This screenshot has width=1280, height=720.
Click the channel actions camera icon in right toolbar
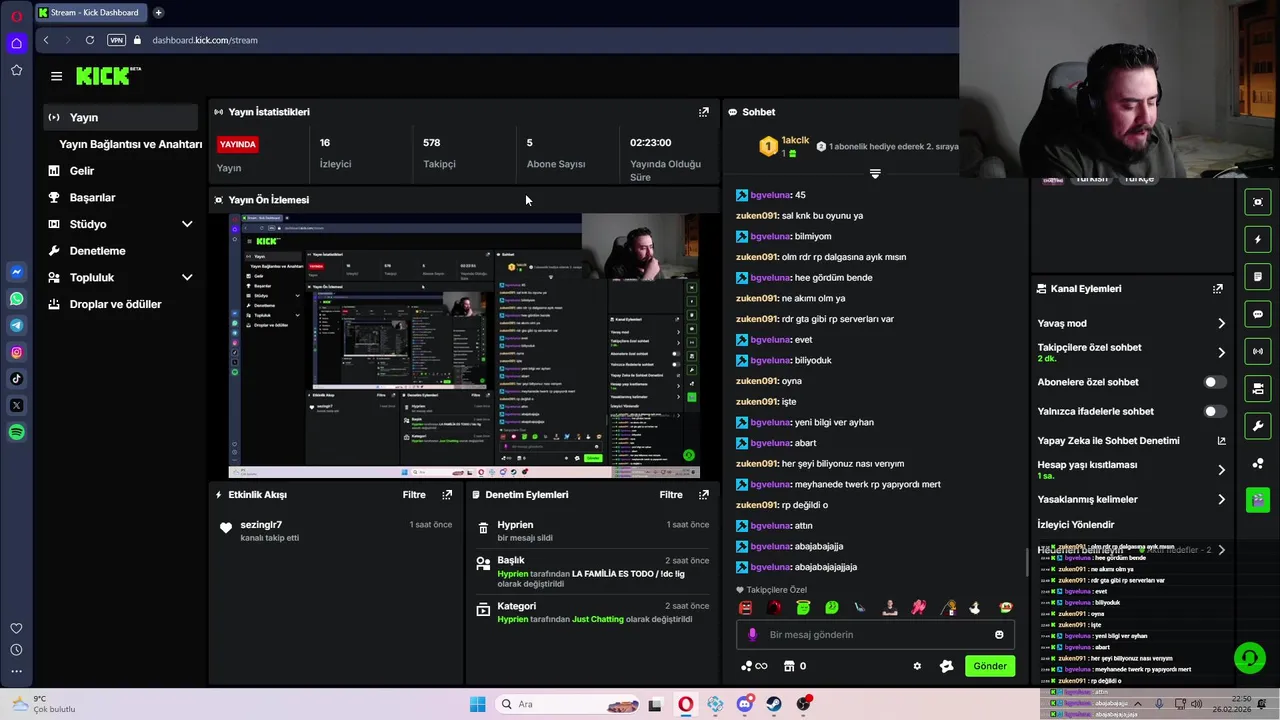coord(1258,389)
